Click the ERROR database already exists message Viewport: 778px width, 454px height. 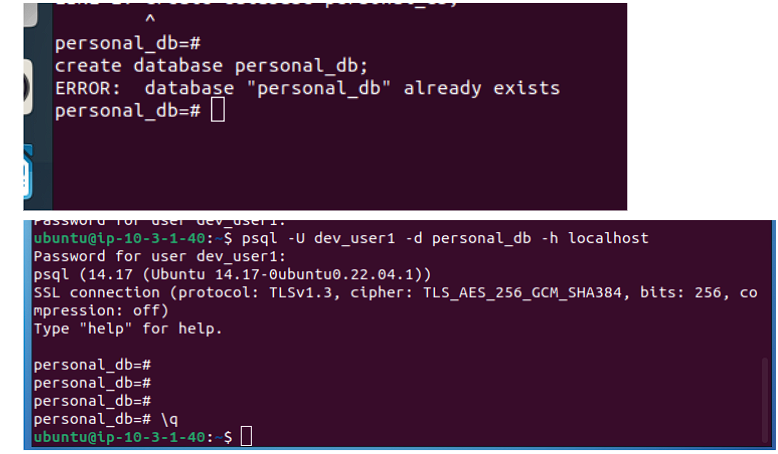(x=307, y=88)
